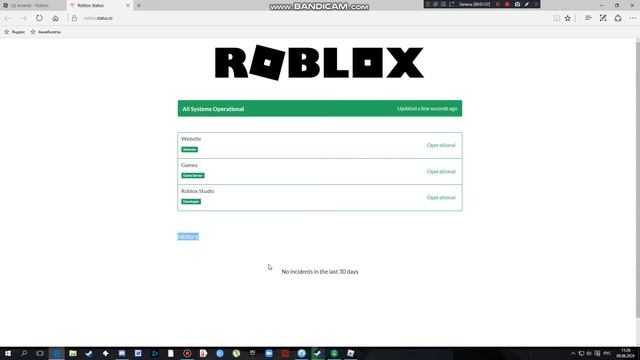Open the hub favorites list icon
Screen dimensions: 640x360
588,18
